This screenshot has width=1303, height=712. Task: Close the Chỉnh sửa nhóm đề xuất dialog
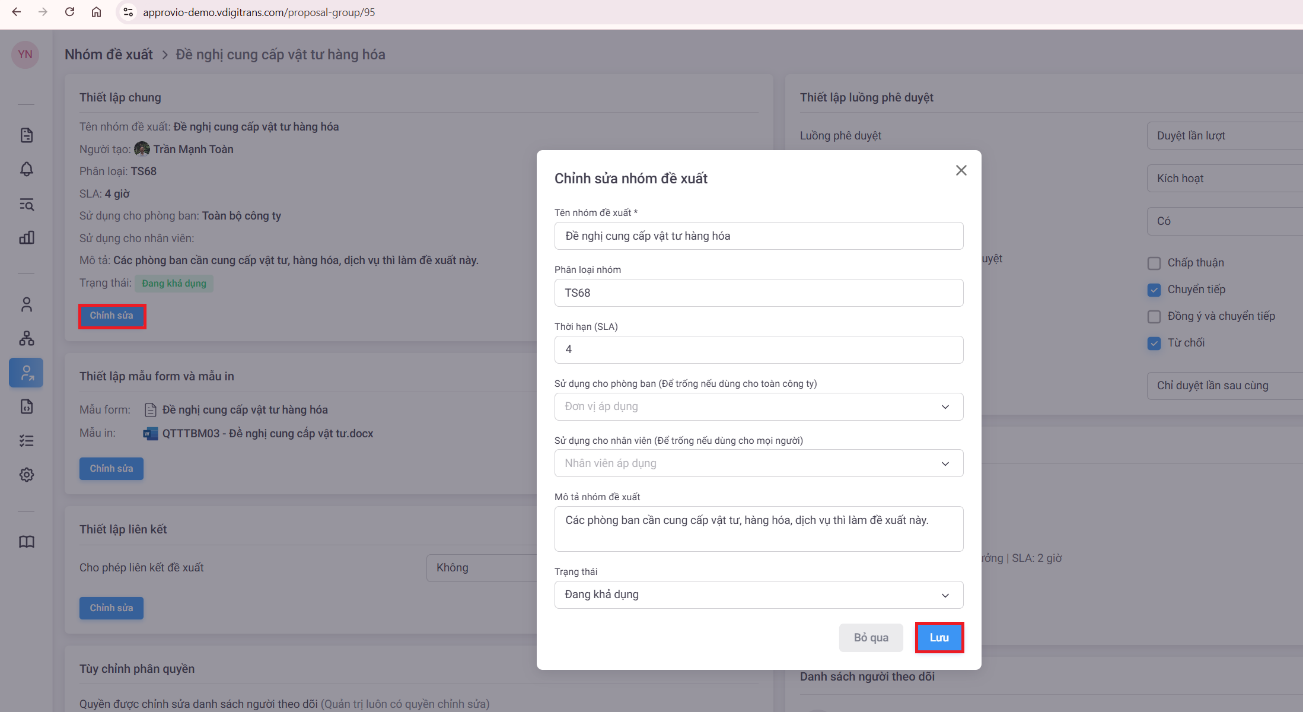pyautogui.click(x=961, y=171)
